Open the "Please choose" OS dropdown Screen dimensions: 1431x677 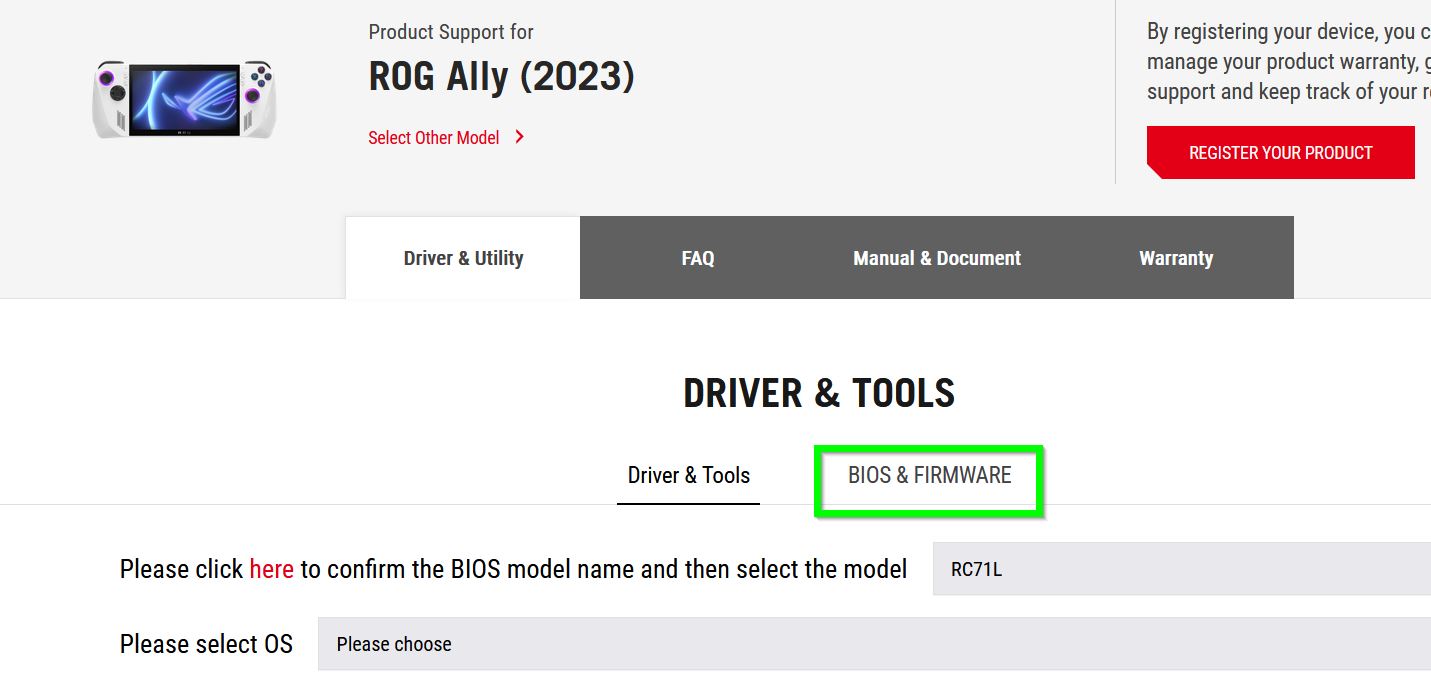pyautogui.click(x=874, y=644)
